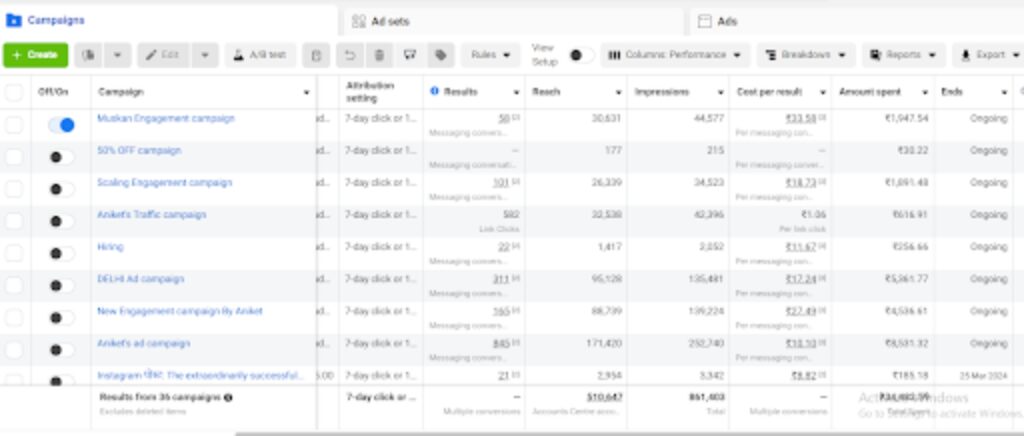Screen dimensions: 1024x436
Task: Click the Ad sets grid icon
Action: pyautogui.click(x=359, y=22)
